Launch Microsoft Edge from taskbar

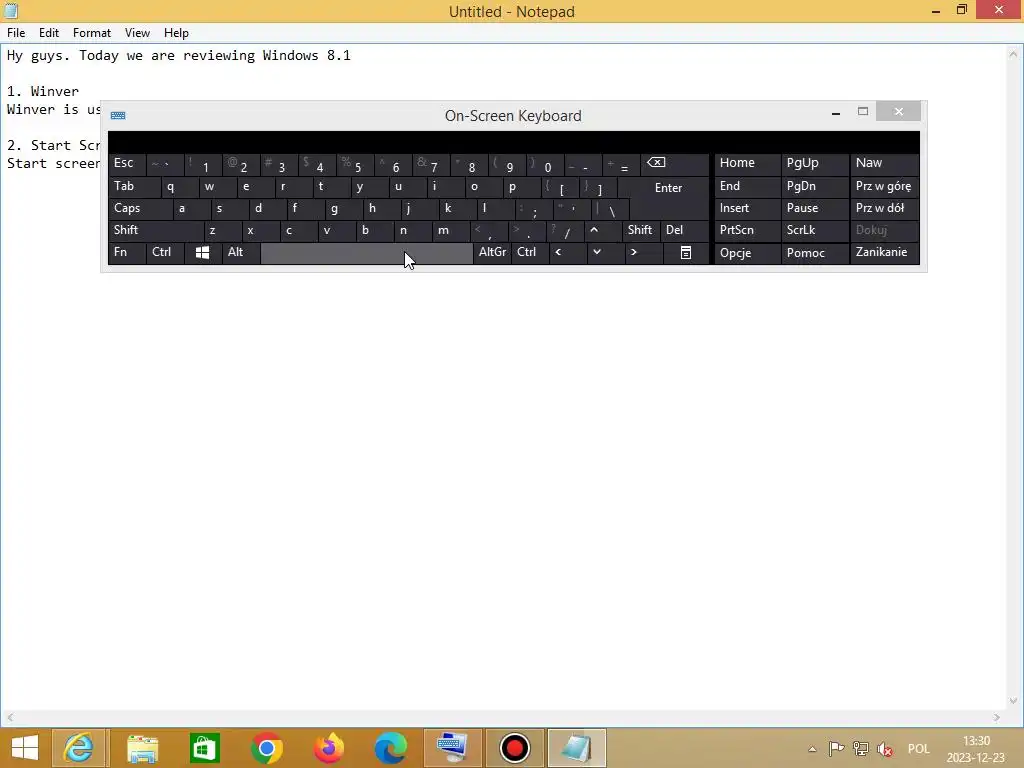point(391,748)
